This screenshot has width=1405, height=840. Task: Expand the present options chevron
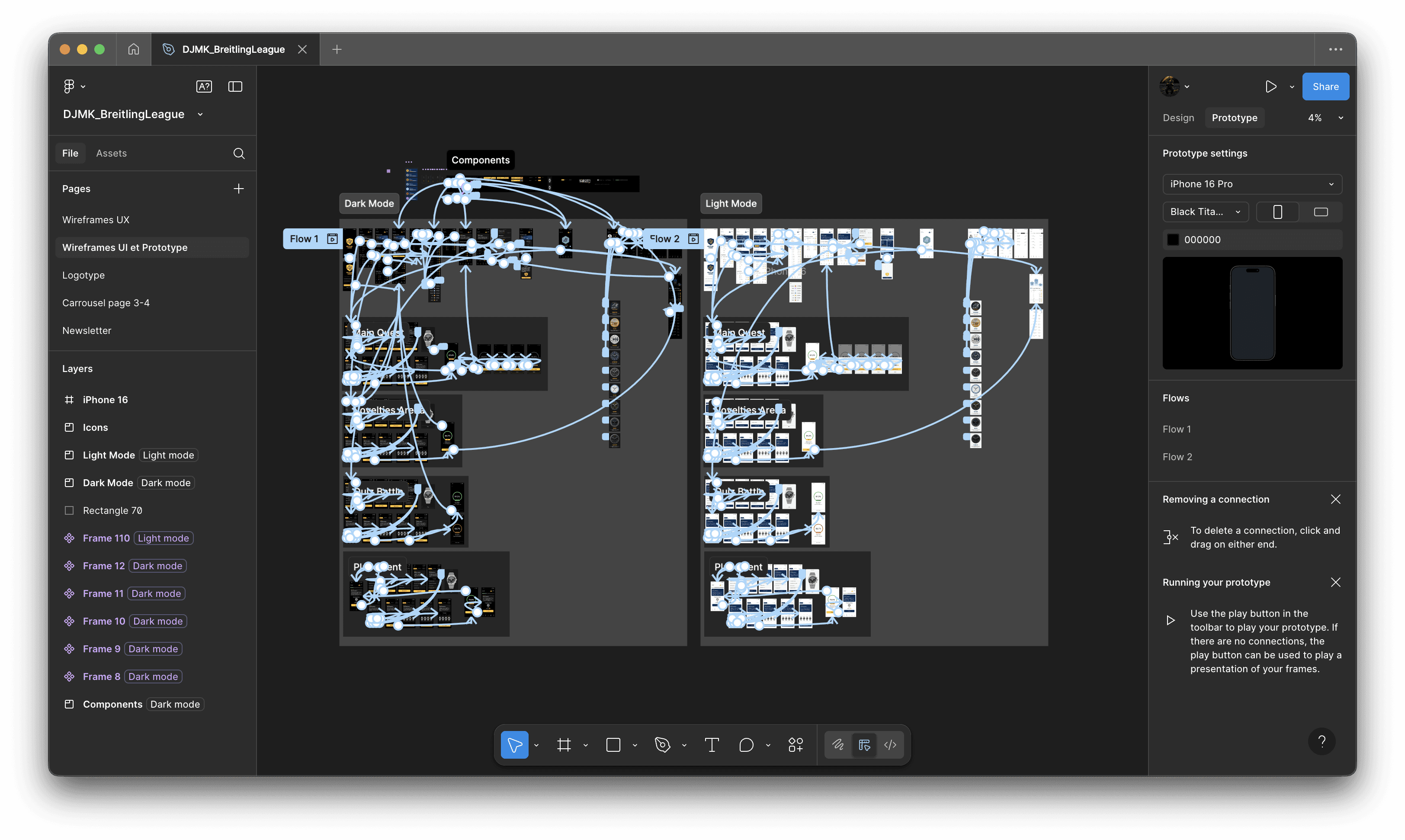pos(1292,87)
